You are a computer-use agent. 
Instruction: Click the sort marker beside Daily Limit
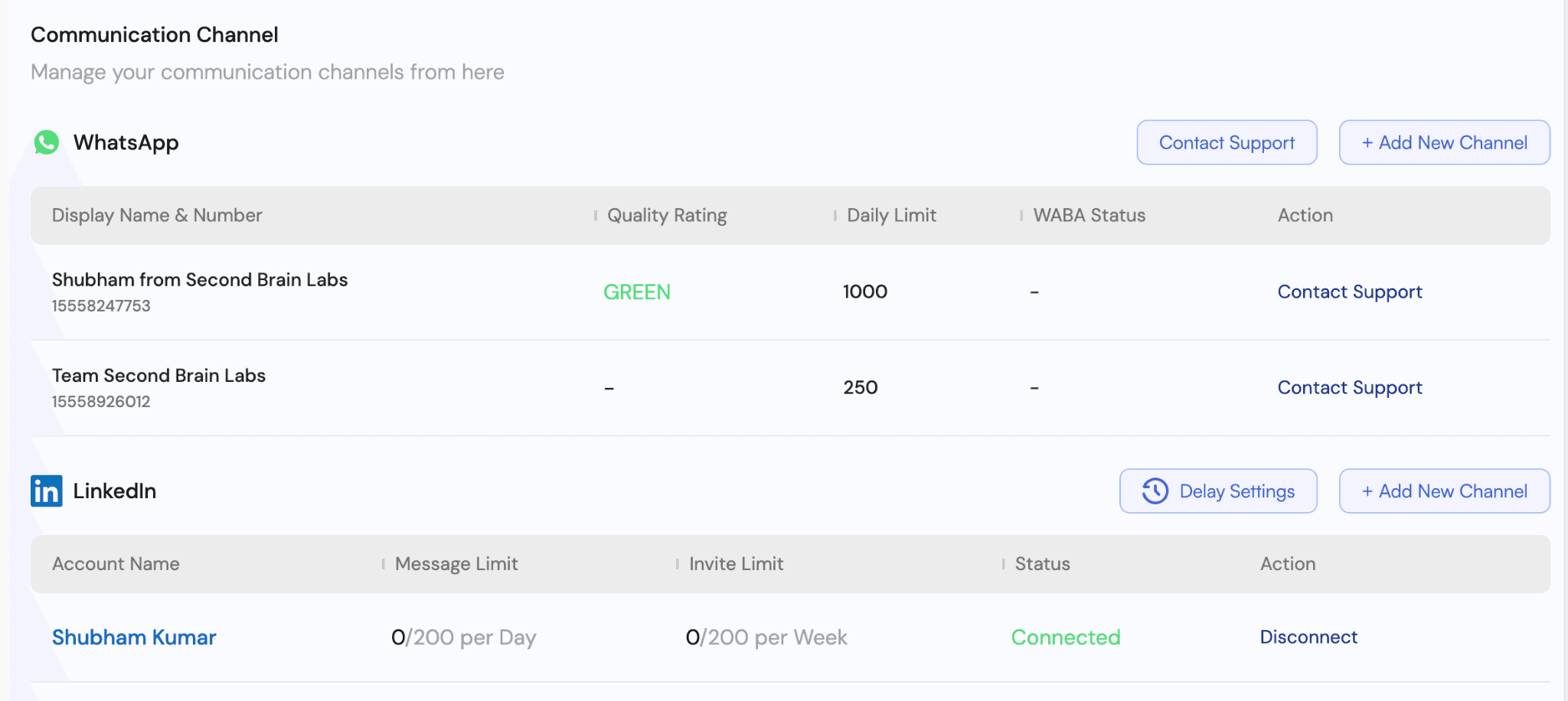tap(835, 216)
